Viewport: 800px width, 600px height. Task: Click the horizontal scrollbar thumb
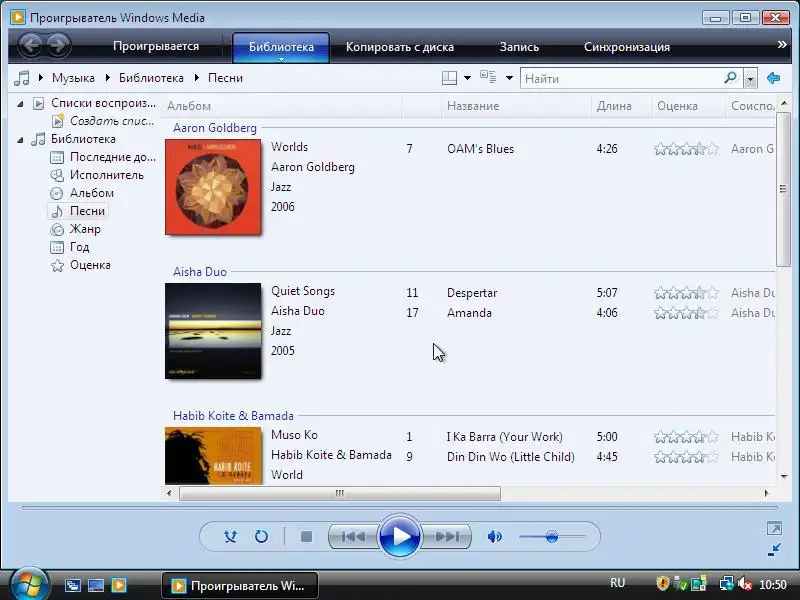(x=340, y=493)
